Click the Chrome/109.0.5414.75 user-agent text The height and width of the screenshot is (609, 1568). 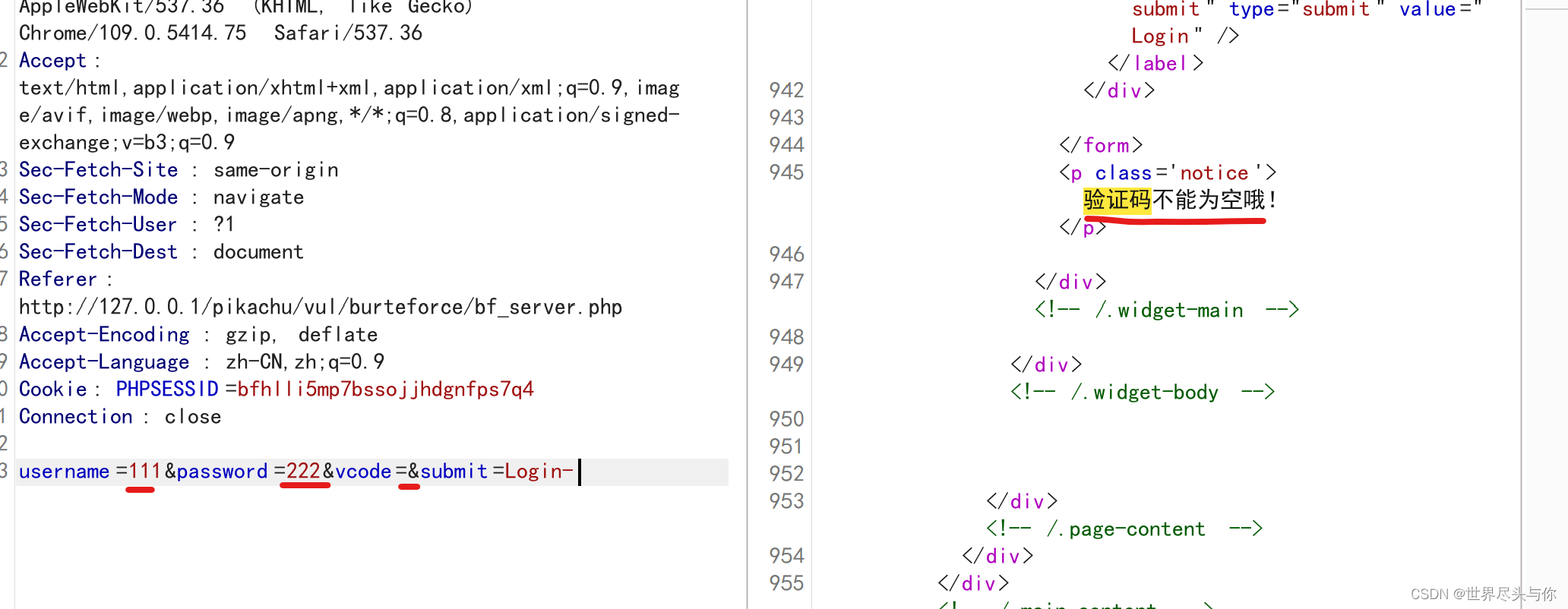coord(133,33)
